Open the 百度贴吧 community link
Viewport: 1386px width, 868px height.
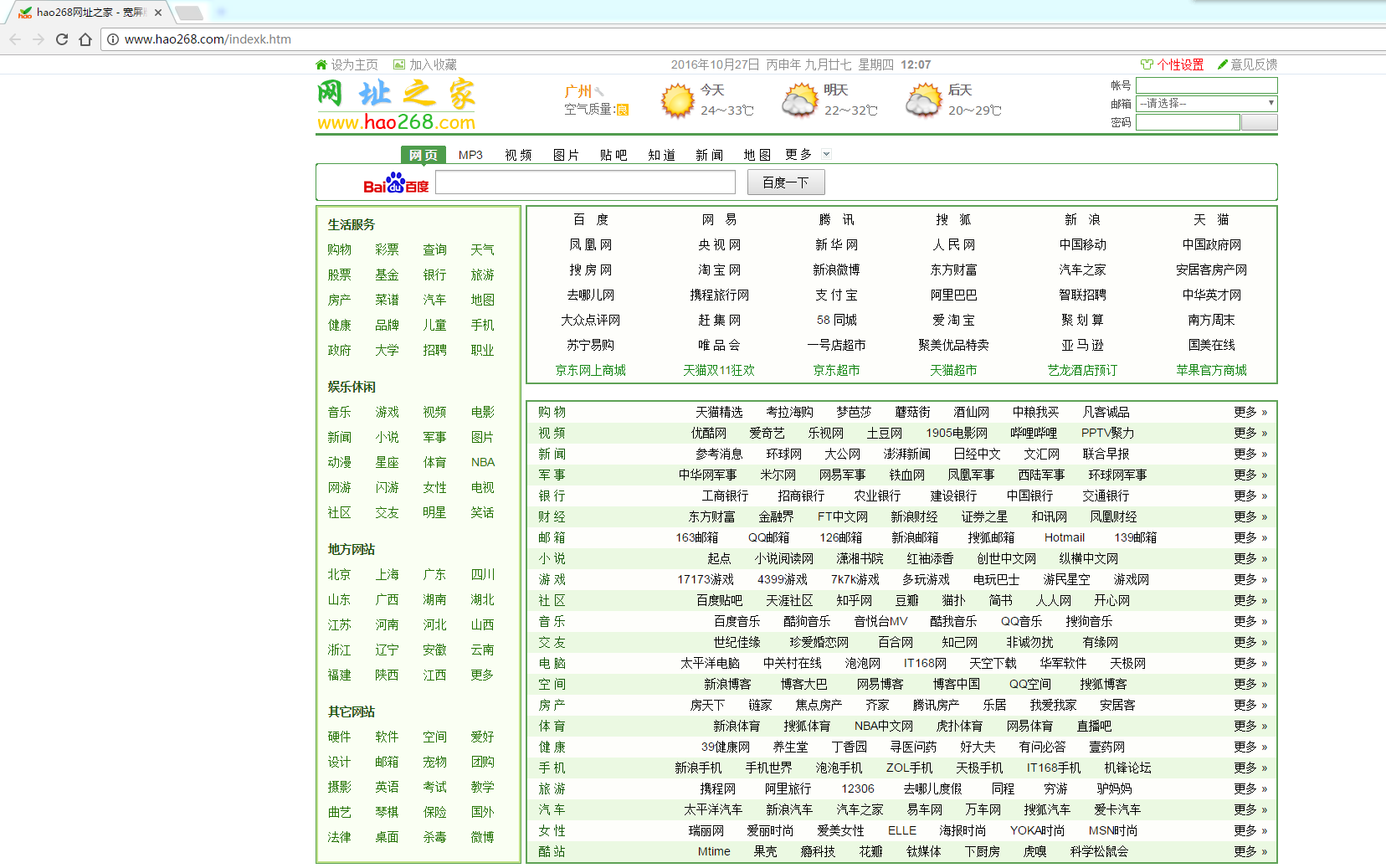point(720,600)
